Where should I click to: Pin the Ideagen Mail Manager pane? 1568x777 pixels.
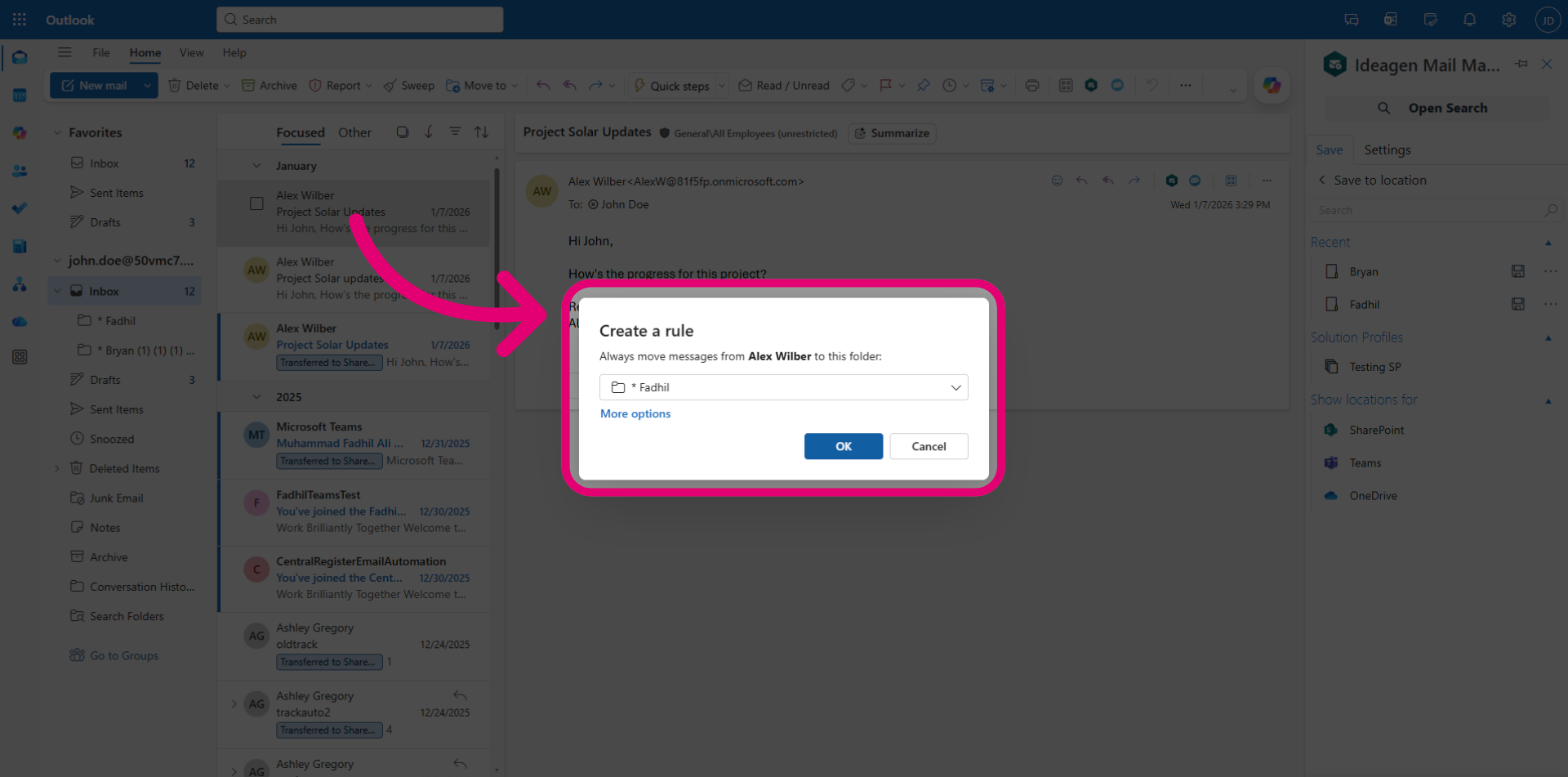(1521, 64)
